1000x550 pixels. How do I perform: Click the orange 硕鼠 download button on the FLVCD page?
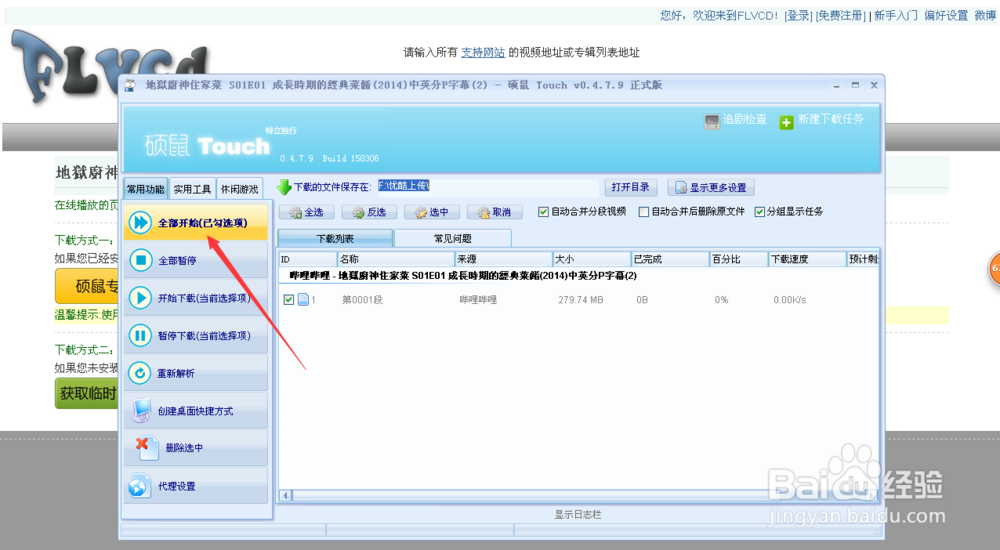87,286
